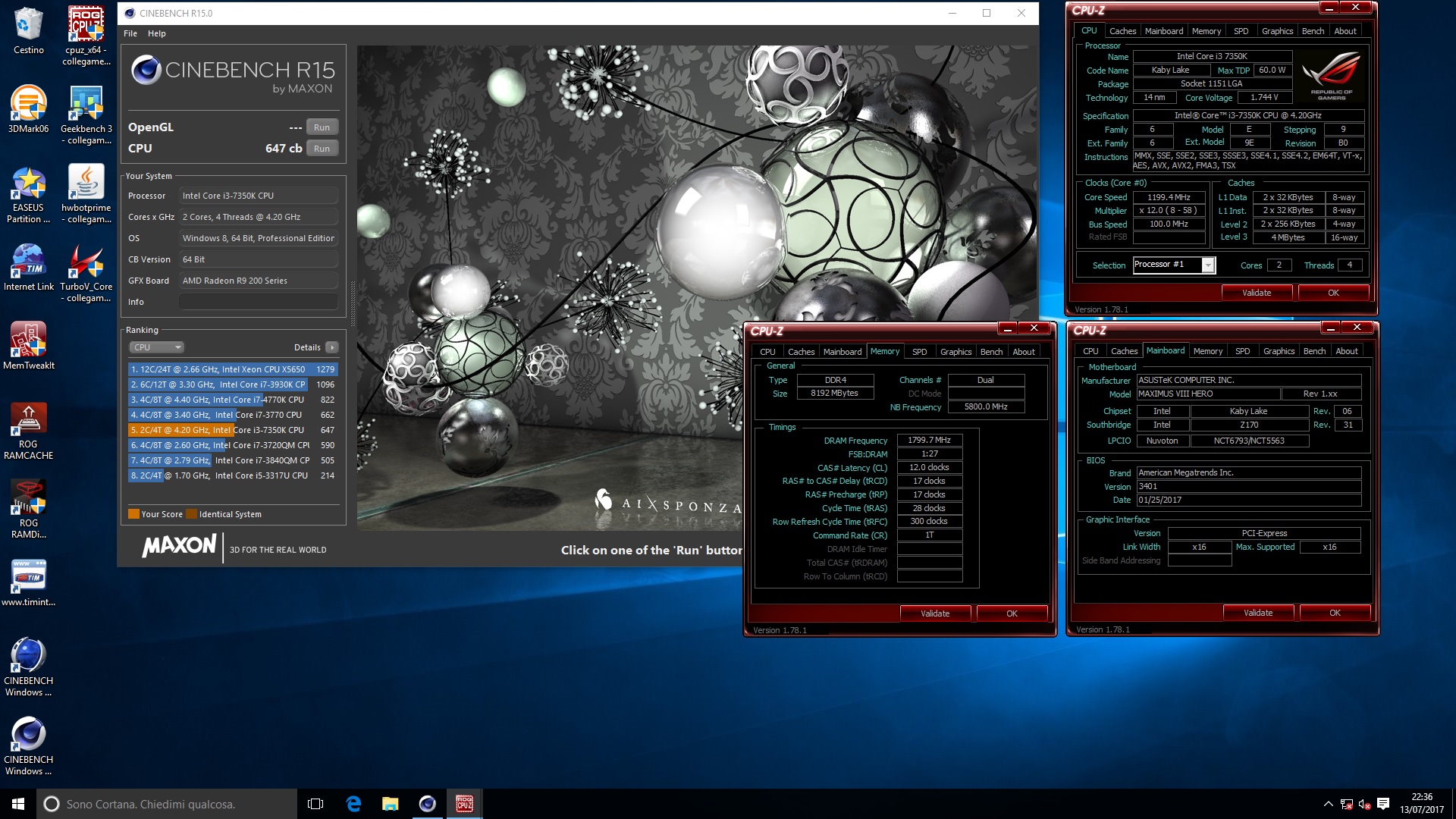Click Validate in Memory CPU-Z window
The height and width of the screenshot is (819, 1456).
click(935, 613)
